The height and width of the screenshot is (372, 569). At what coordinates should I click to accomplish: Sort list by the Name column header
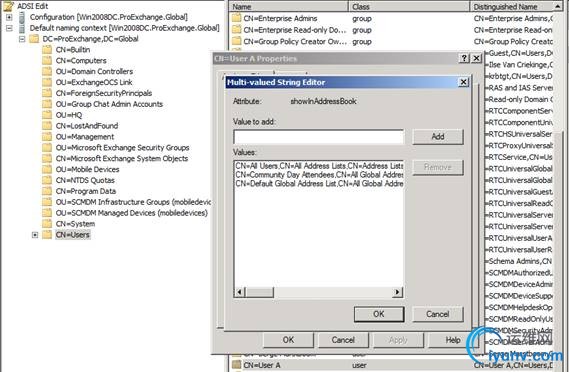289,7
